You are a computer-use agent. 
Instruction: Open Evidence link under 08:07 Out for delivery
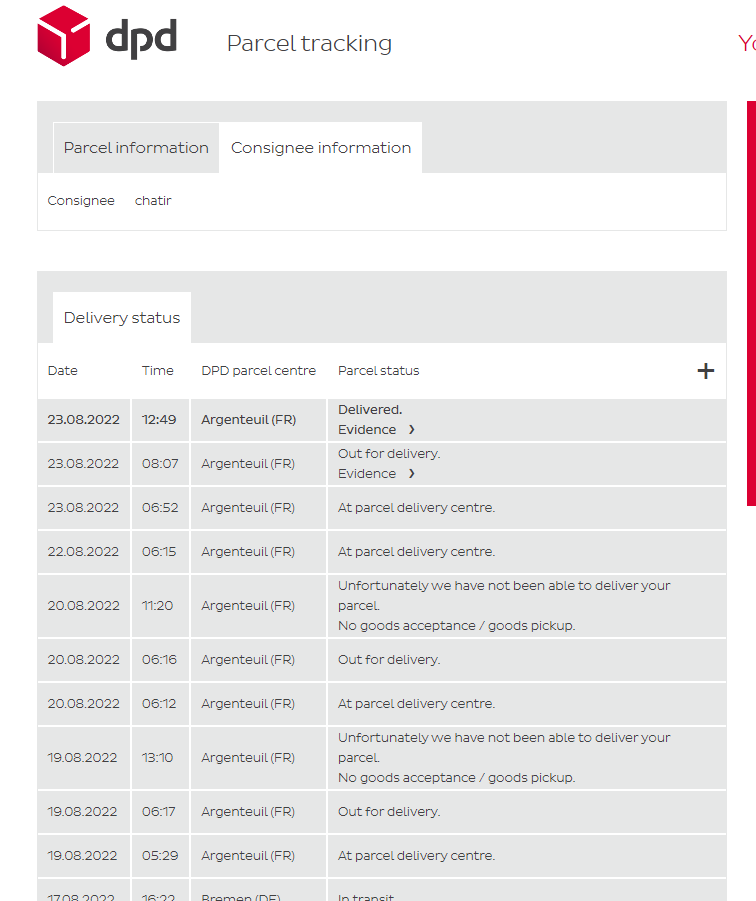367,474
